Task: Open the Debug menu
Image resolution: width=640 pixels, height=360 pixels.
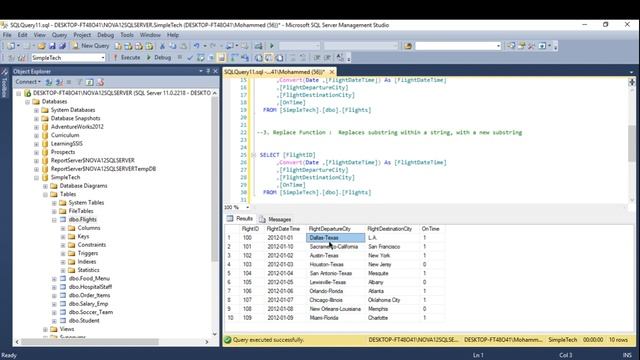Action: (105, 35)
